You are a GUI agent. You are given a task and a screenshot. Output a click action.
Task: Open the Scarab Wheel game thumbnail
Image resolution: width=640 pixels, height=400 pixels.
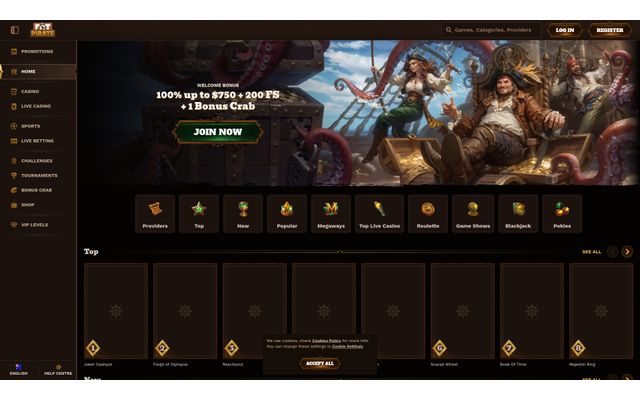coord(462,311)
